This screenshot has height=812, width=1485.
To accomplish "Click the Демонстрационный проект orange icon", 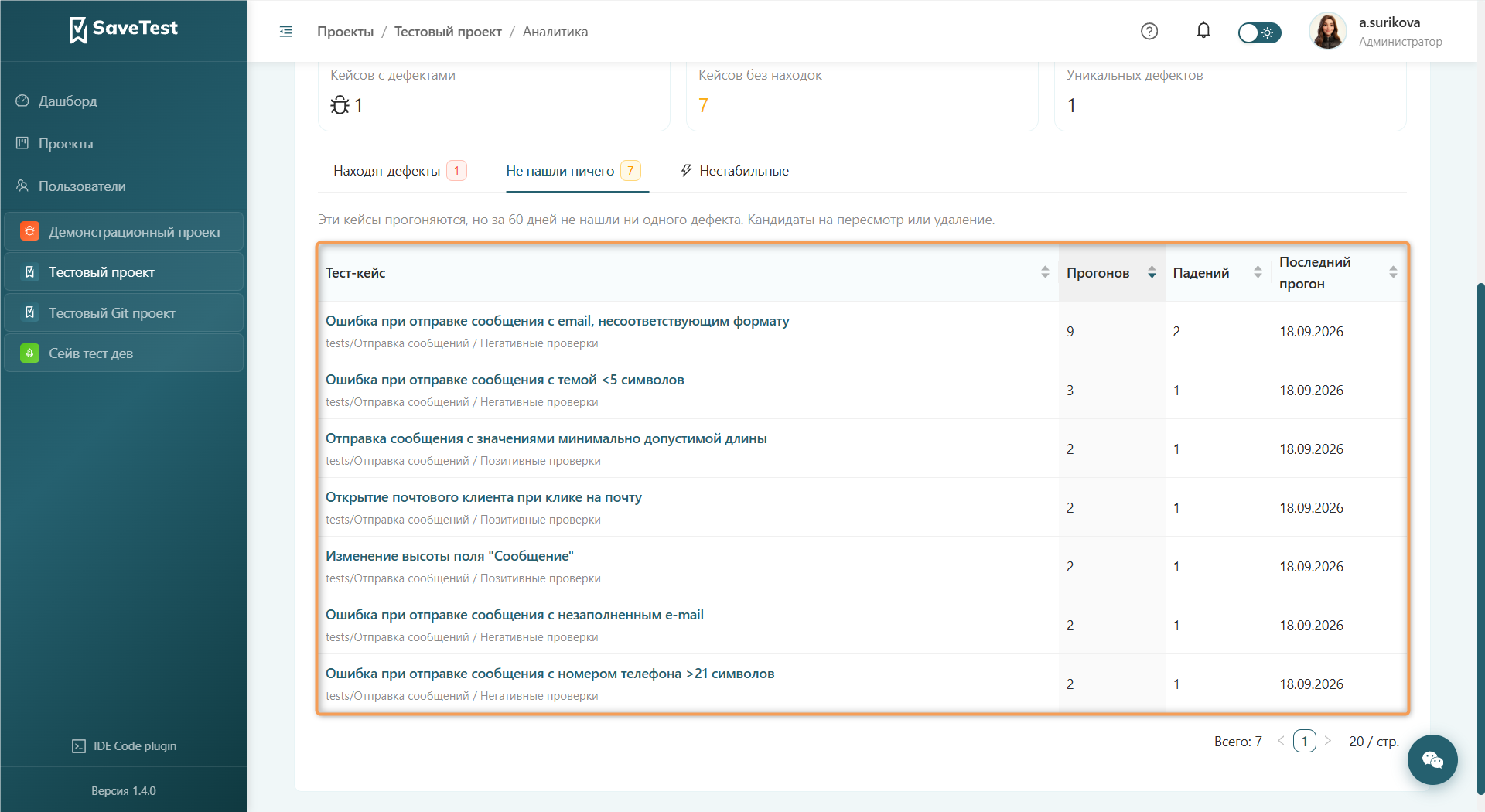I will 29,231.
